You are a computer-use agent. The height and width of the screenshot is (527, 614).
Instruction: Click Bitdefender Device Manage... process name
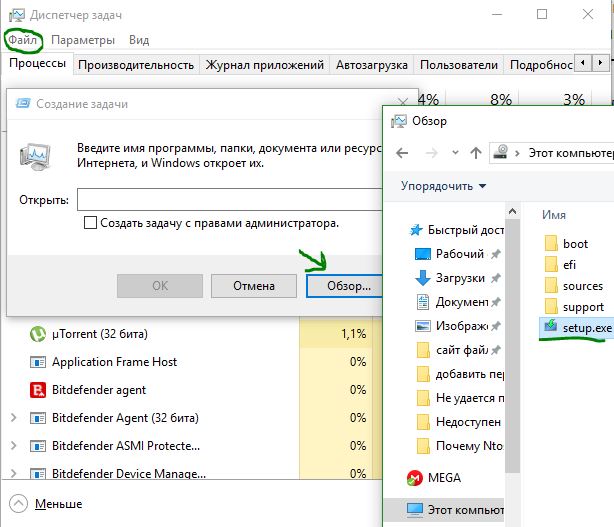129,473
